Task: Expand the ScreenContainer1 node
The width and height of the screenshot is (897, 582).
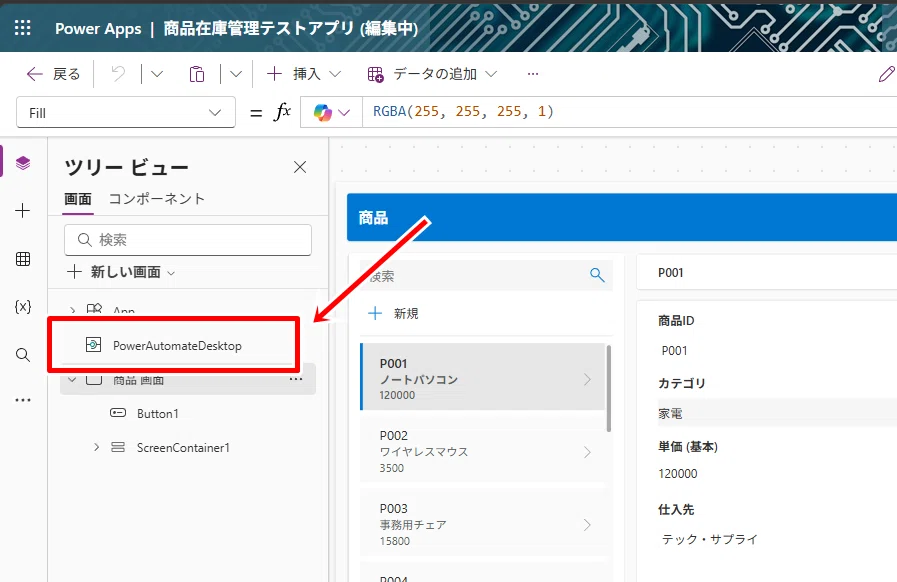Action: 97,447
